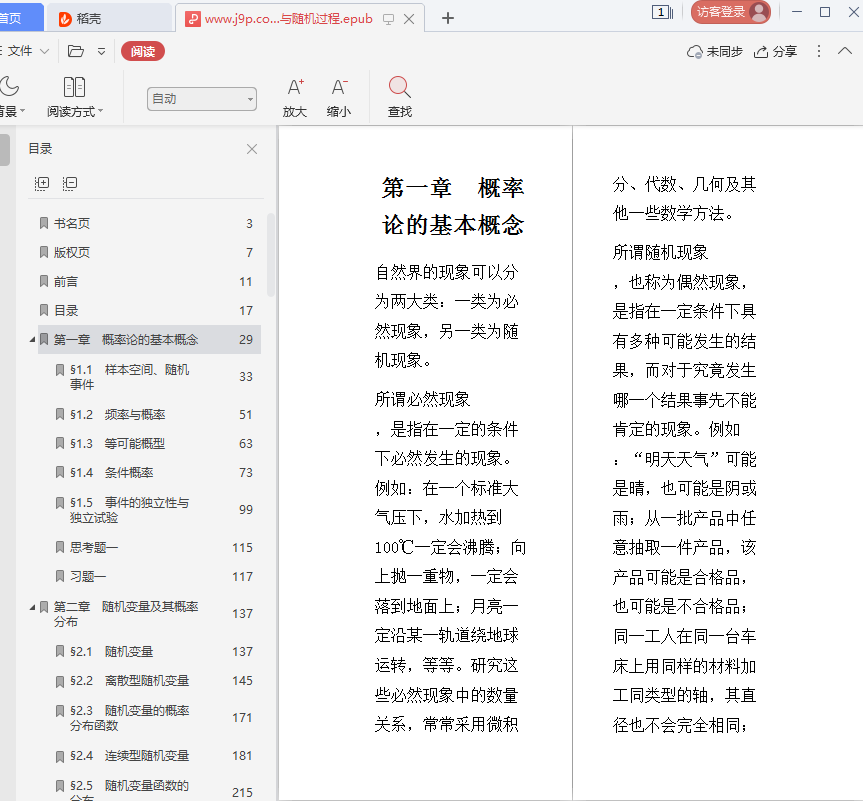
Task: Toggle the 阅读 reading mode button
Action: (142, 51)
